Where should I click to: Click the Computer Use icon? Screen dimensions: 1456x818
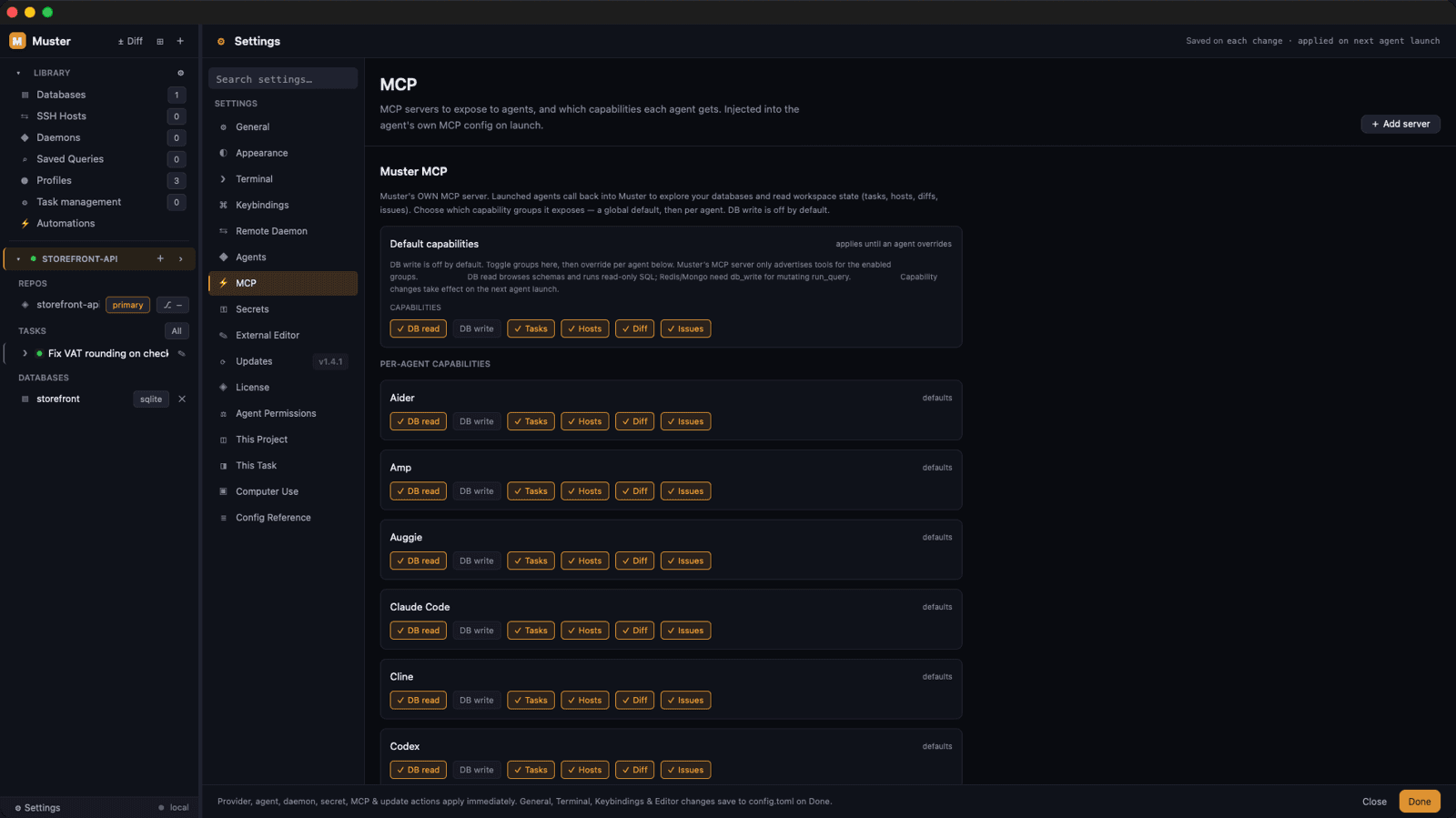point(223,491)
